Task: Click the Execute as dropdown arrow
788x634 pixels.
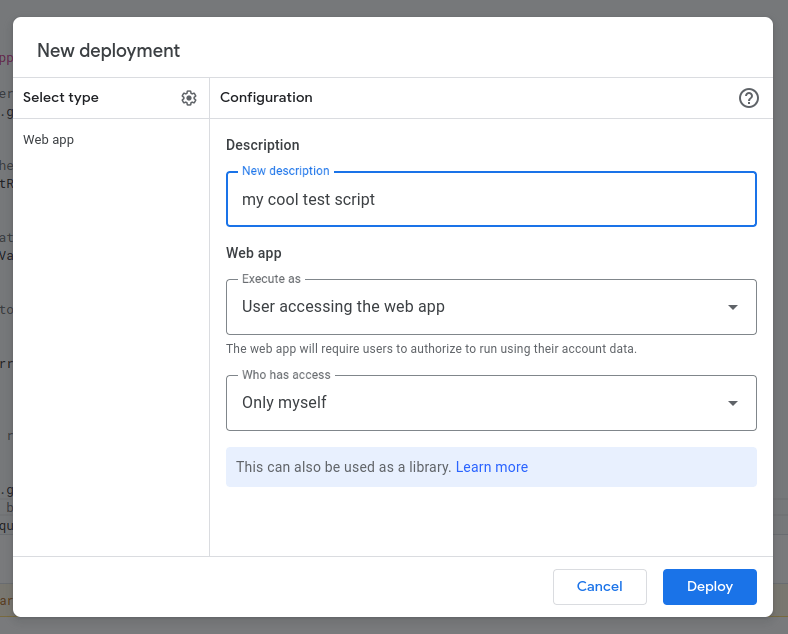Action: 733,307
